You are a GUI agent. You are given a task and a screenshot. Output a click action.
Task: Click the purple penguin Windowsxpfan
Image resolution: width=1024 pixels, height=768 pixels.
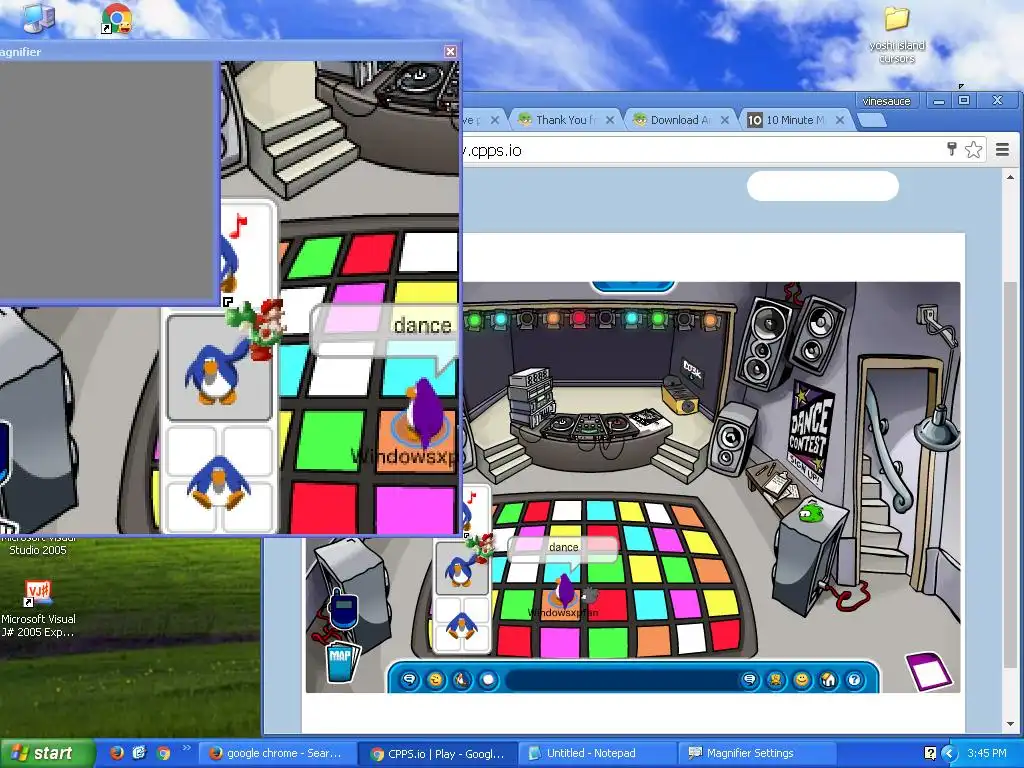click(x=565, y=591)
